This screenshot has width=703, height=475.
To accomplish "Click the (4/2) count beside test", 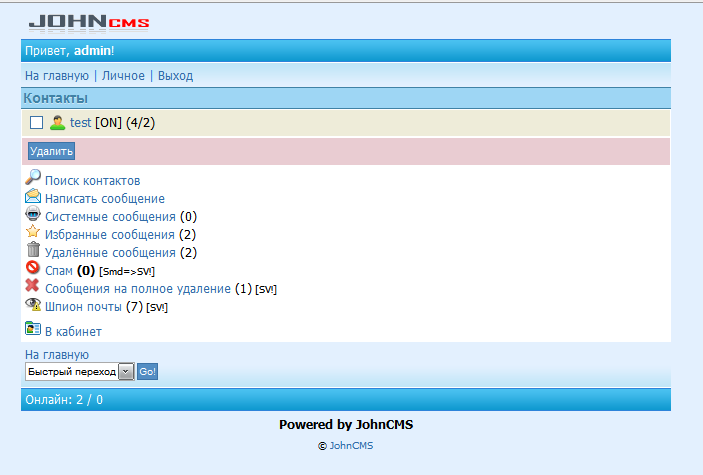I will [140, 122].
